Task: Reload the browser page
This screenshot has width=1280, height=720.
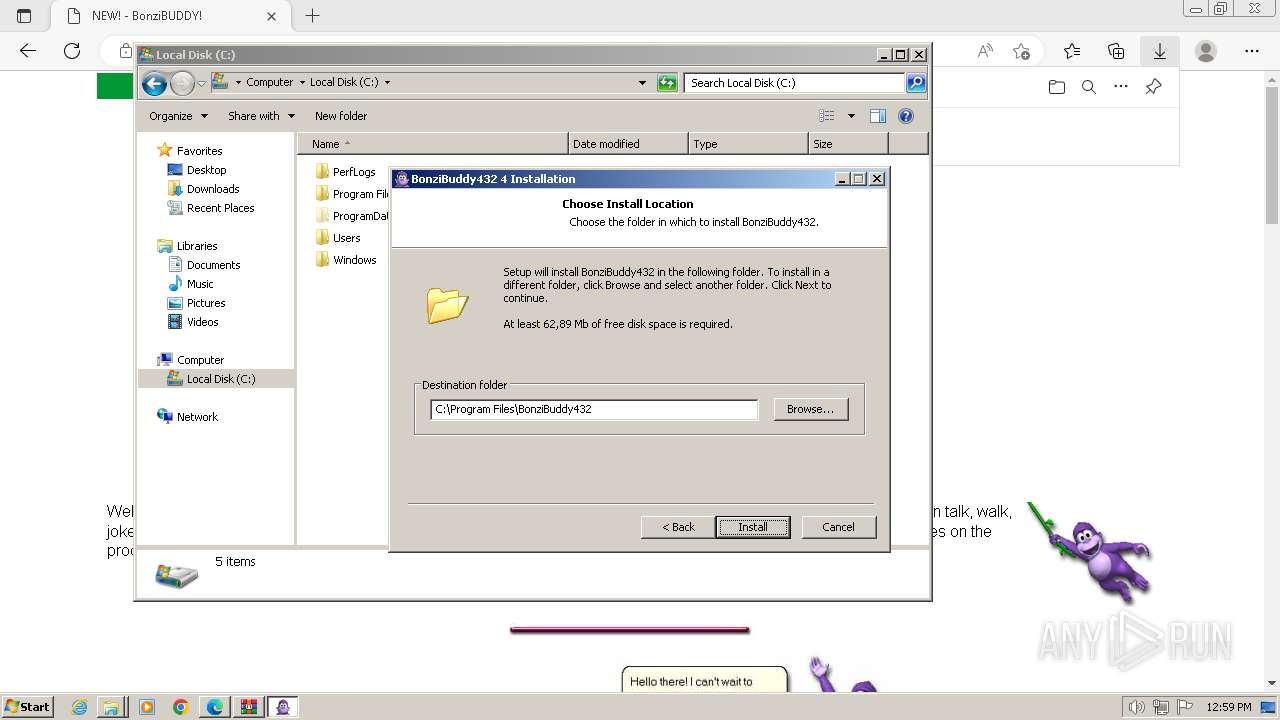Action: [72, 51]
